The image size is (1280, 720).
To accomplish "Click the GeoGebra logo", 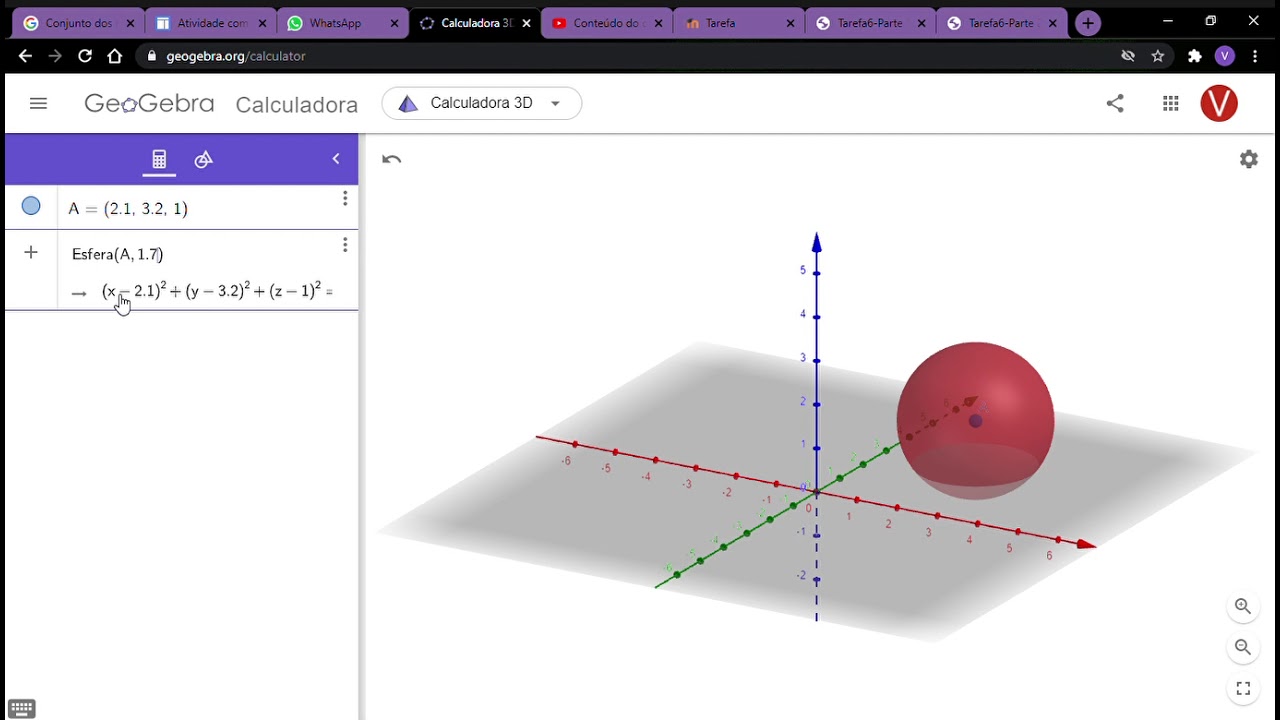I will (x=149, y=103).
